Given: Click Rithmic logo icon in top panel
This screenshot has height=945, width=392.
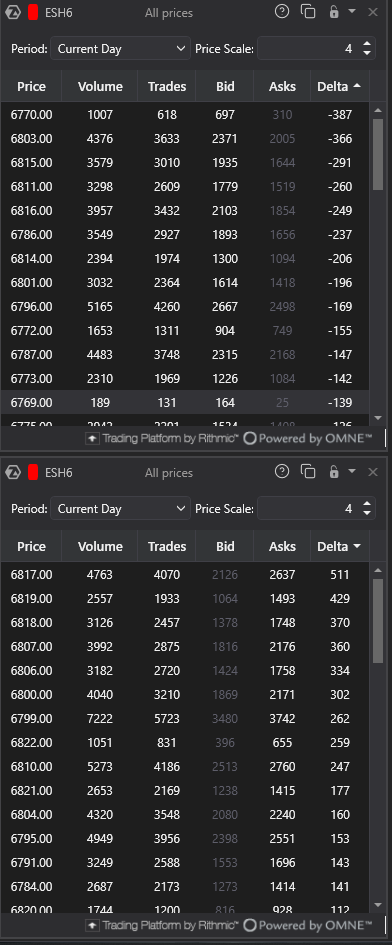Looking at the screenshot, I should click(x=12, y=13).
